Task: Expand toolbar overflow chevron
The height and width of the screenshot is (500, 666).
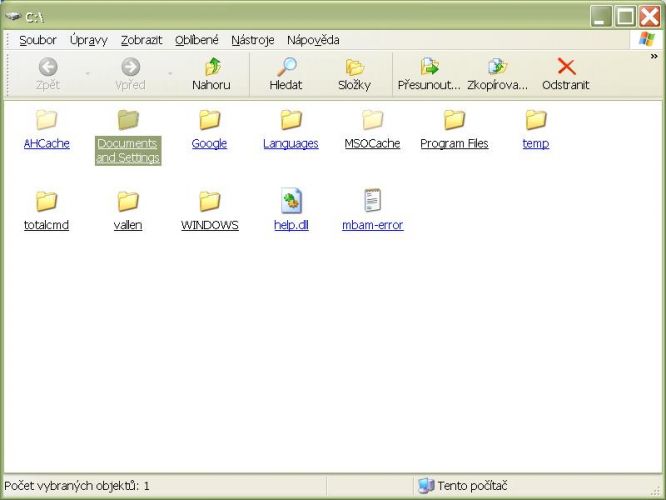Action: 654,56
